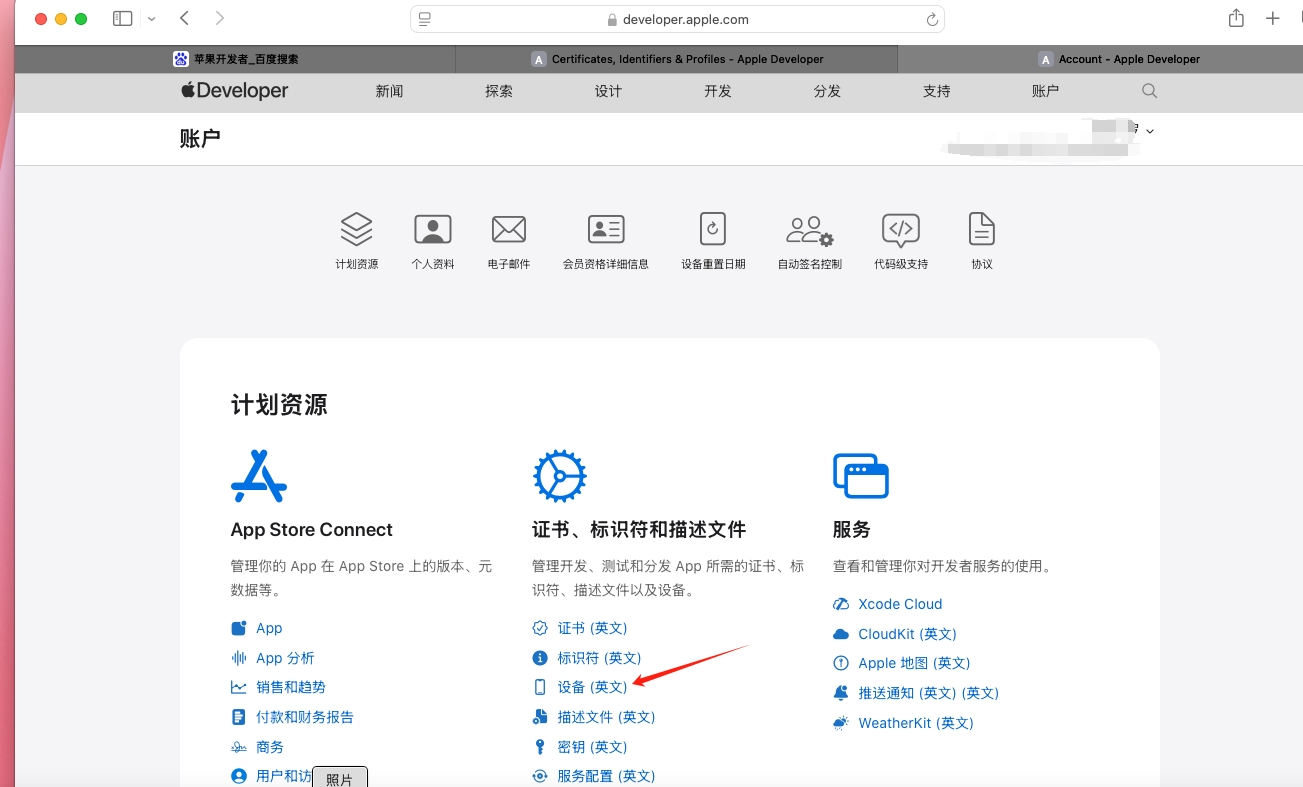This screenshot has width=1303, height=787.
Task: Click the Apple Developer logo
Action: [x=235, y=91]
